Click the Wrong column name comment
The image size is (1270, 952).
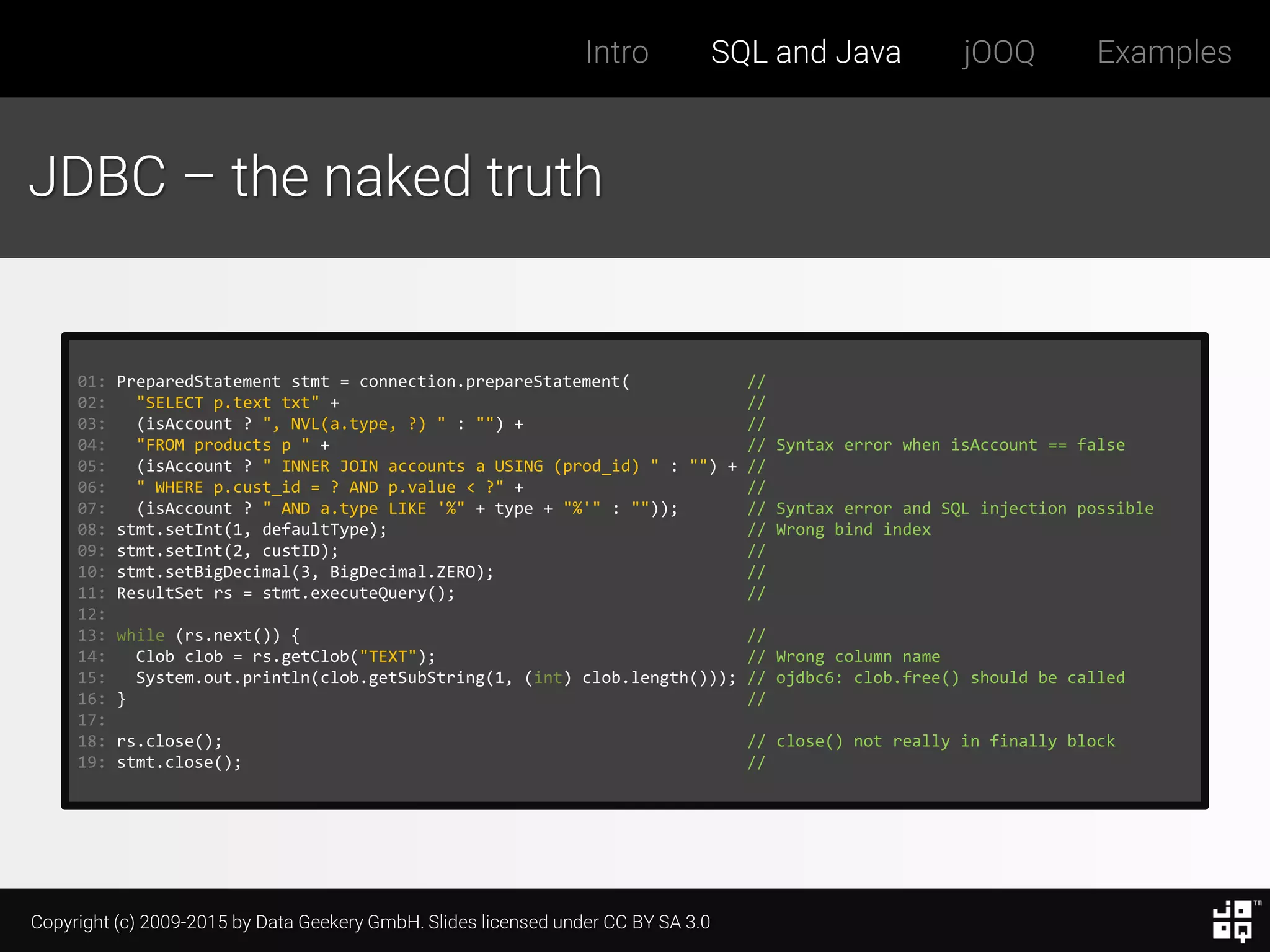[x=858, y=656]
